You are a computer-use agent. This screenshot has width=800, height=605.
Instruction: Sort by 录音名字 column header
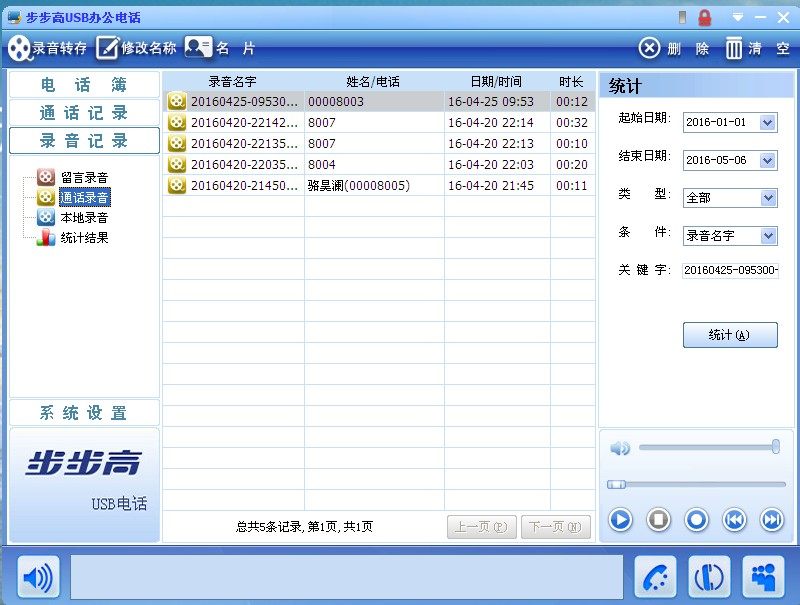tap(233, 82)
